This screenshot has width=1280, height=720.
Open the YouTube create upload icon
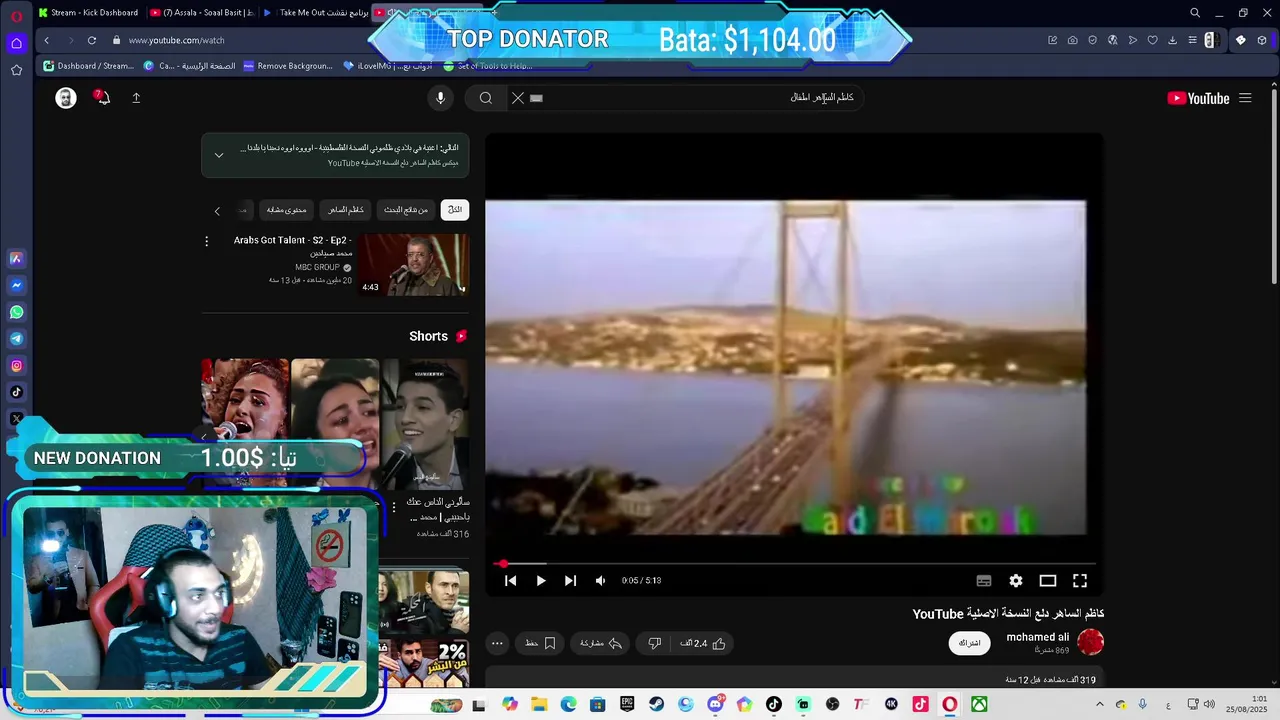coord(136,98)
